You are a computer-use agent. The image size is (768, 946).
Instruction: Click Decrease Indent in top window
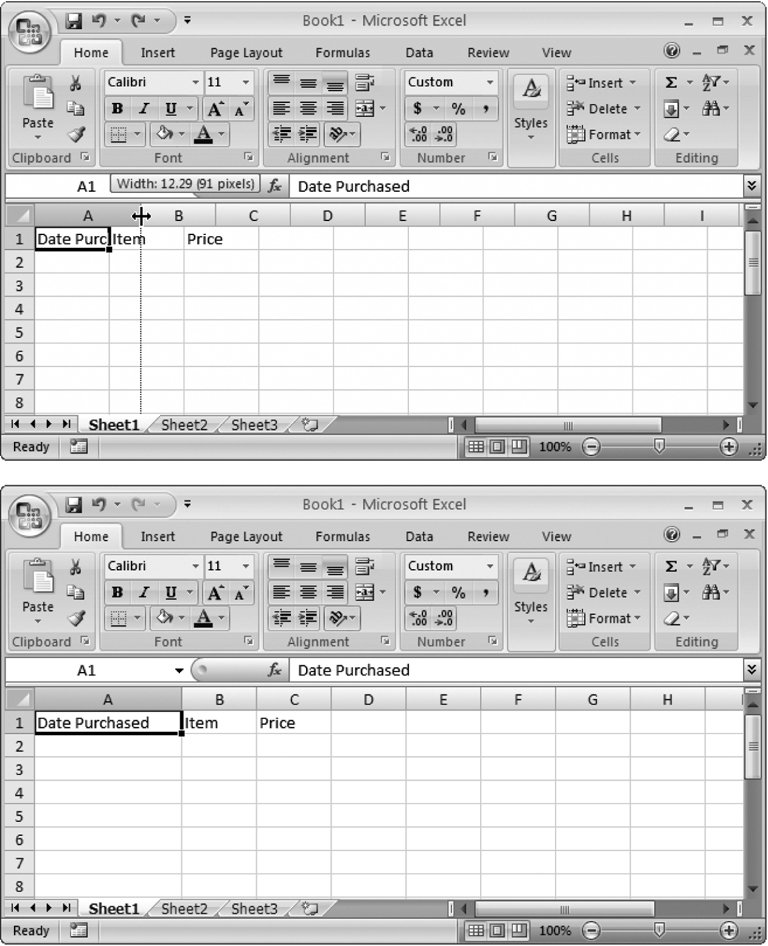pyautogui.click(x=281, y=134)
